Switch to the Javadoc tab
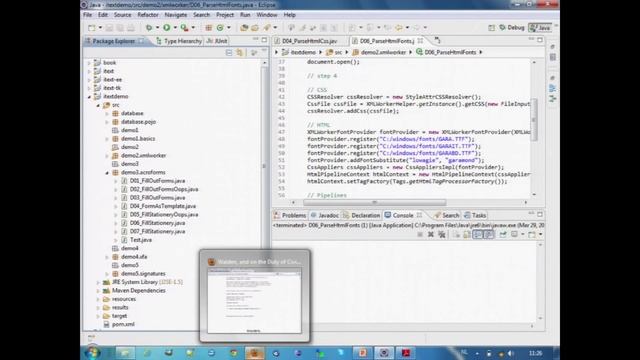 [x=324, y=216]
